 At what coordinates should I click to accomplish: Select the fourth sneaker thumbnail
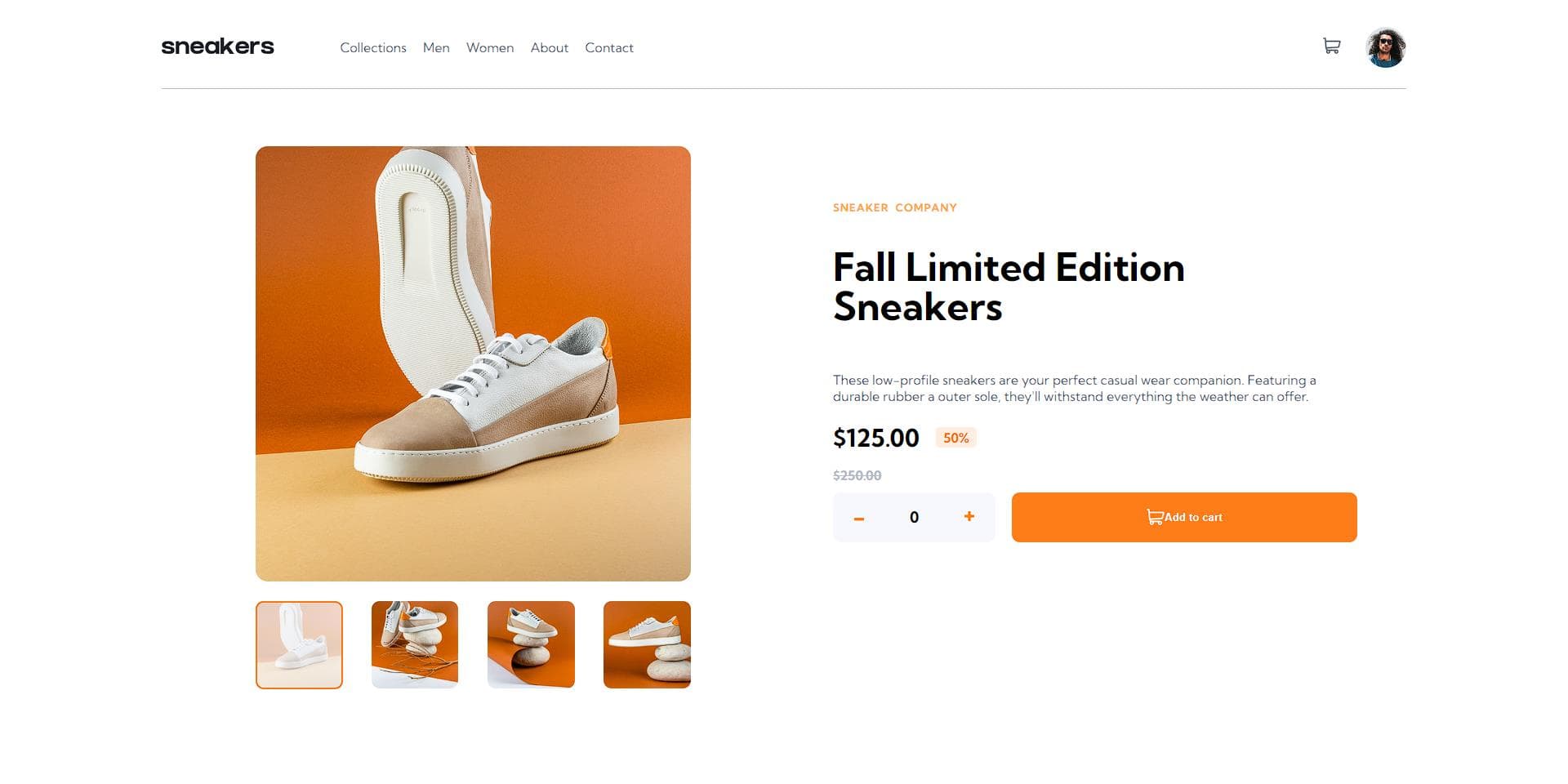[647, 644]
